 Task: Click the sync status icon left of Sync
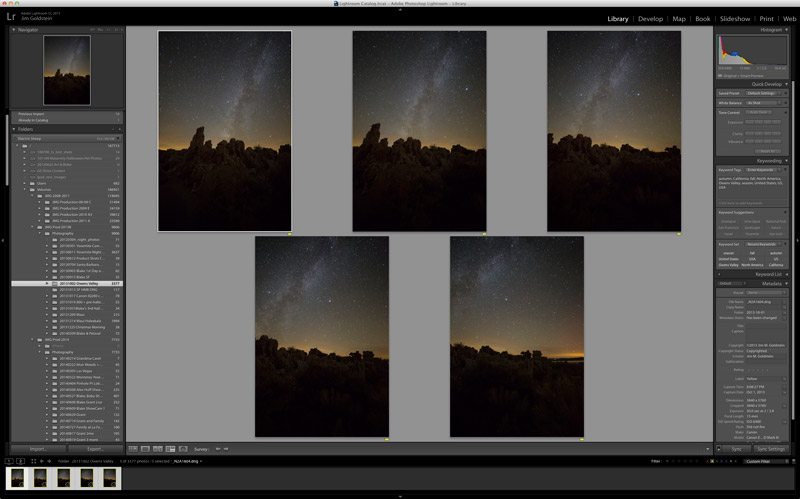tap(719, 449)
